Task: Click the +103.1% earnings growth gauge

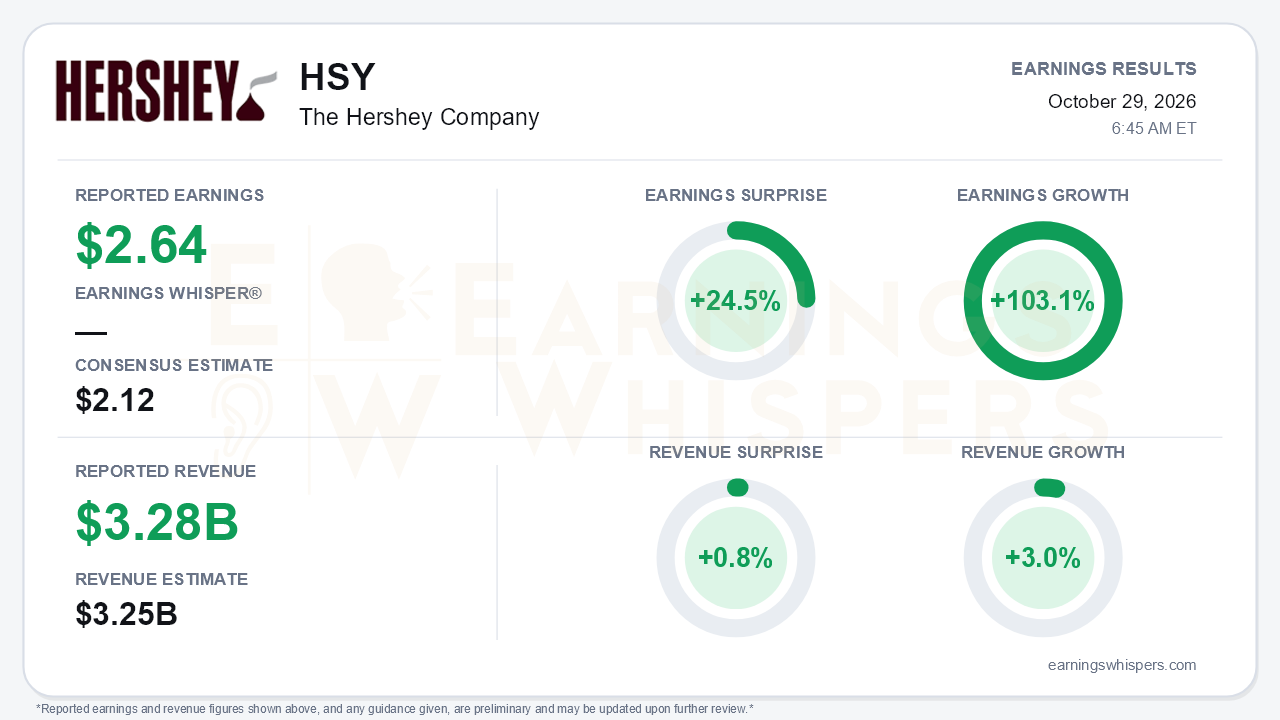Action: tap(1043, 301)
